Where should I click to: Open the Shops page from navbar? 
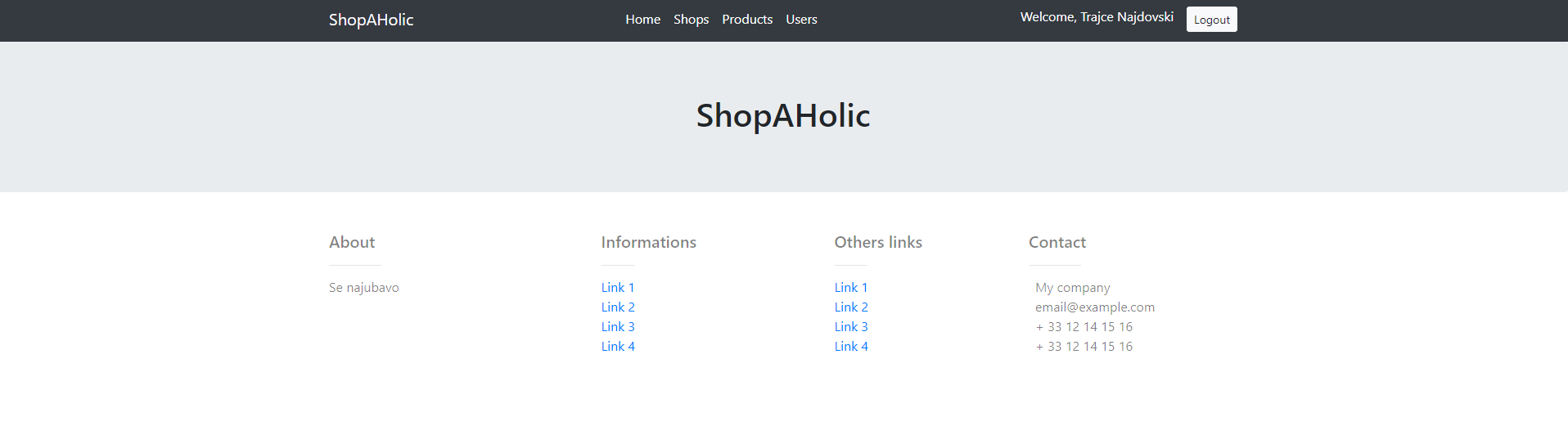(691, 20)
